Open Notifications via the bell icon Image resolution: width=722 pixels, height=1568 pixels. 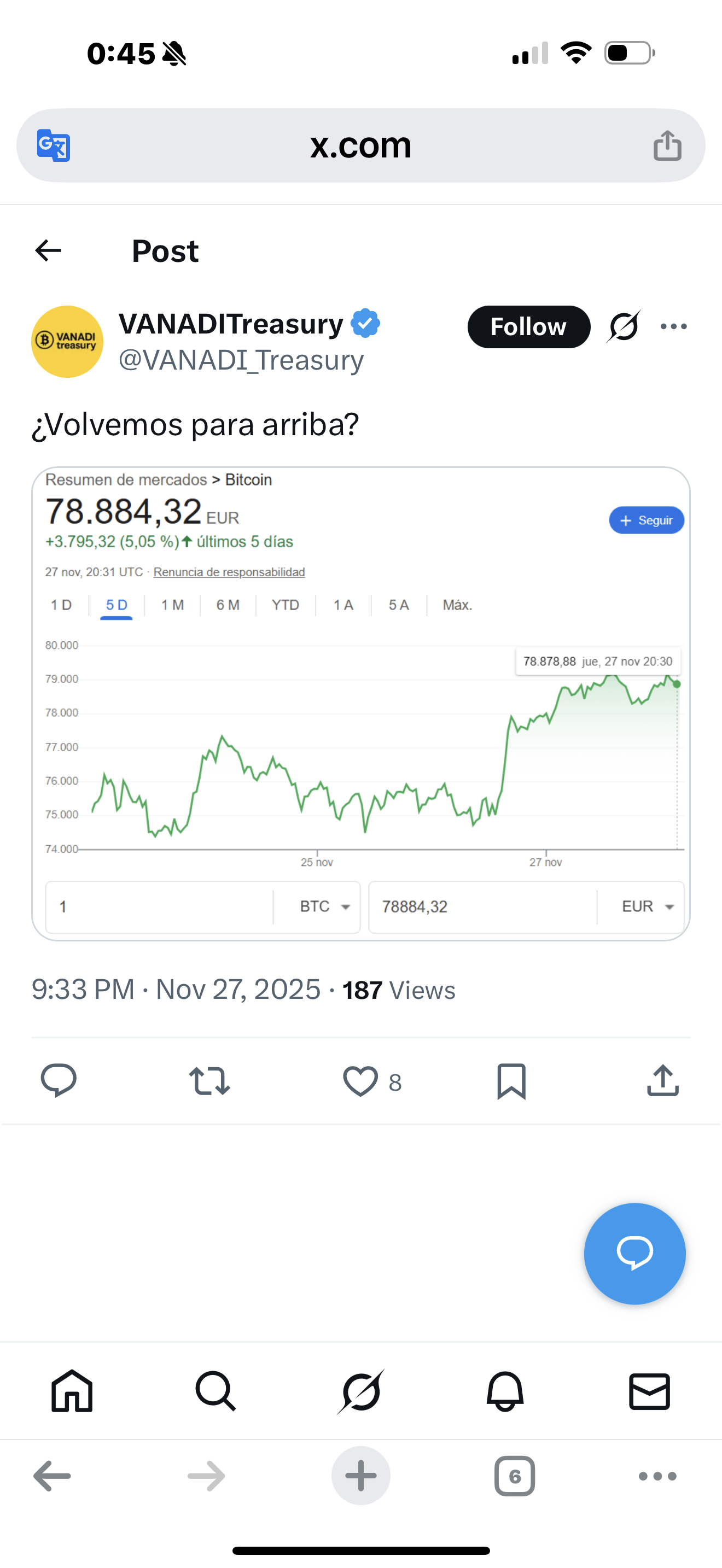[x=505, y=1391]
